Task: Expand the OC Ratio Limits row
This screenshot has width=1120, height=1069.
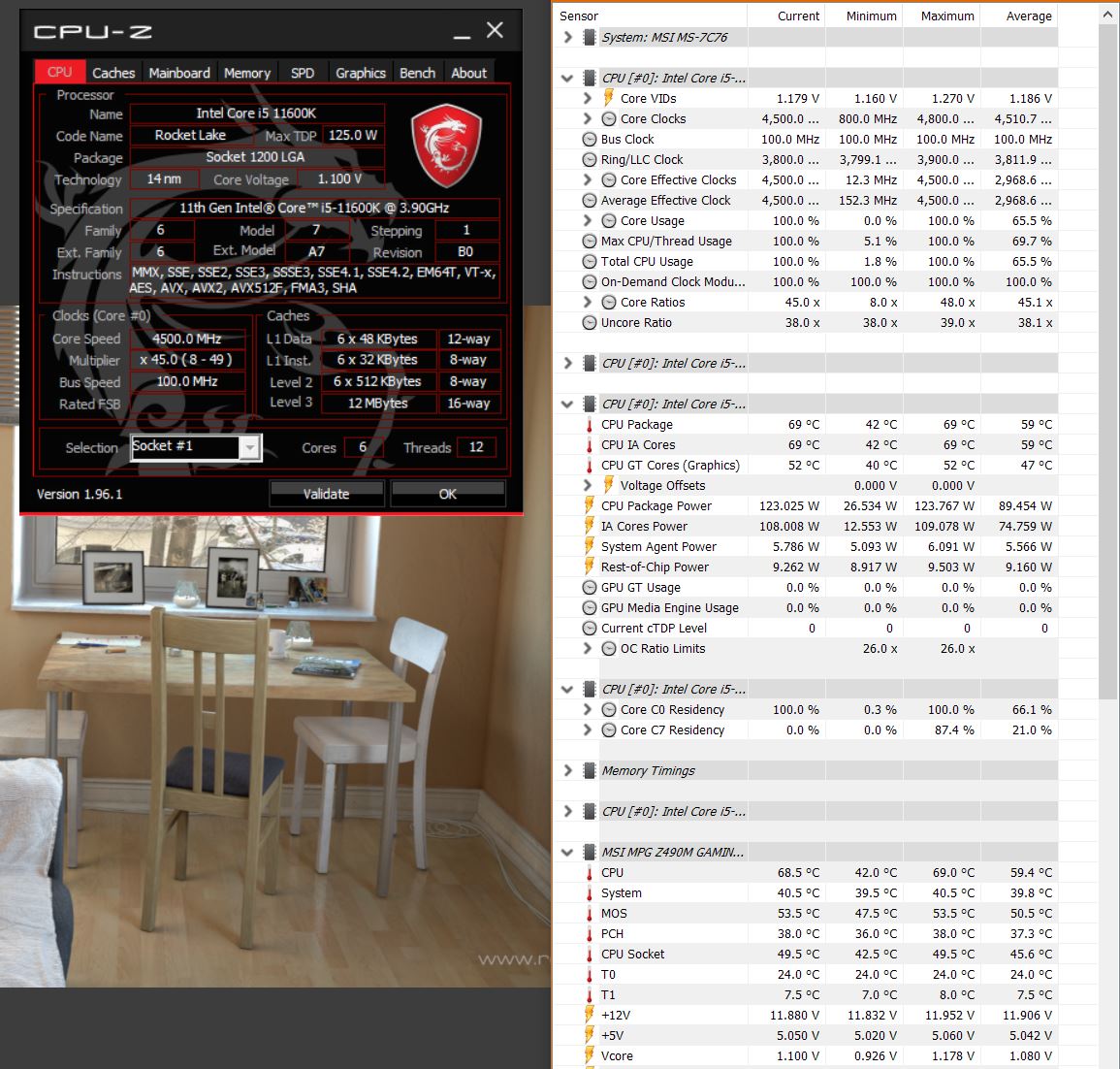Action: click(x=587, y=648)
